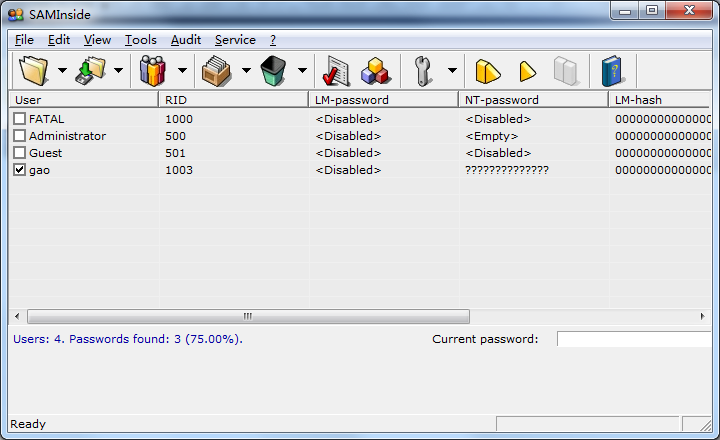The height and width of the screenshot is (440, 720).
Task: Expand the dropdown arrow beside trash bin icon
Action: coord(302,70)
